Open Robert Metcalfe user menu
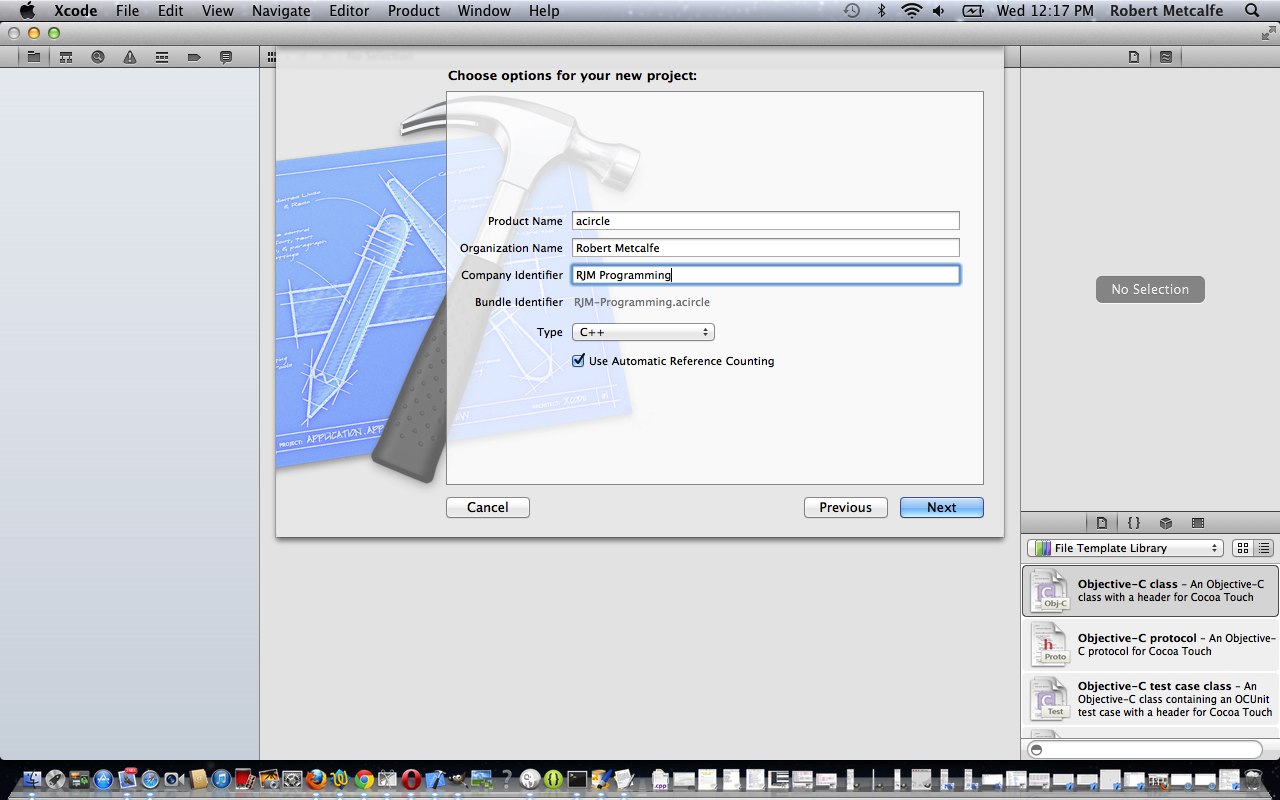Viewport: 1280px width, 800px height. pyautogui.click(x=1166, y=11)
